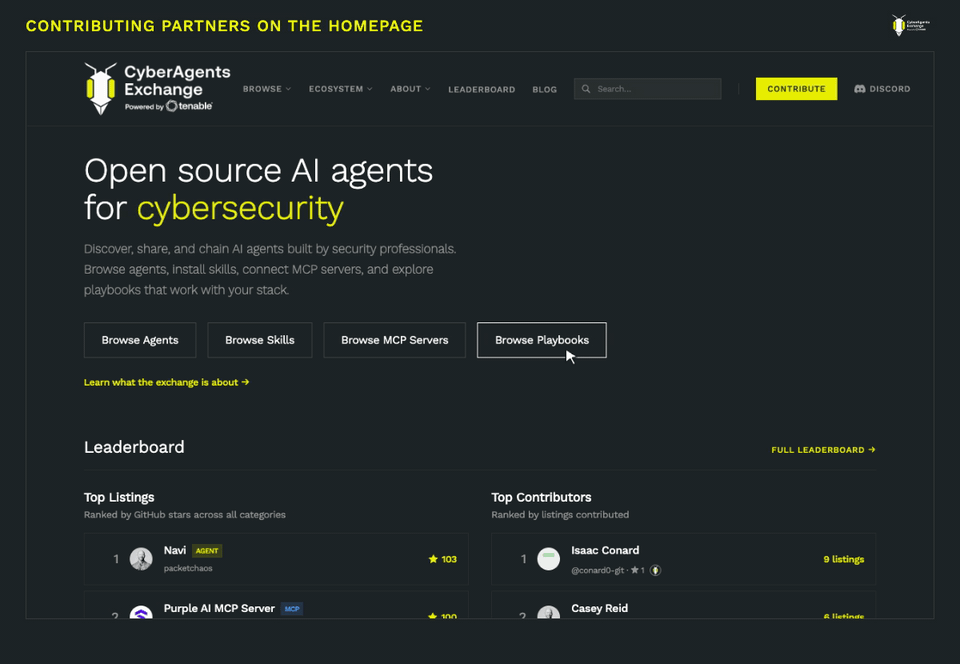Click the Browse MCP Servers button
The width and height of the screenshot is (960, 664).
point(394,340)
